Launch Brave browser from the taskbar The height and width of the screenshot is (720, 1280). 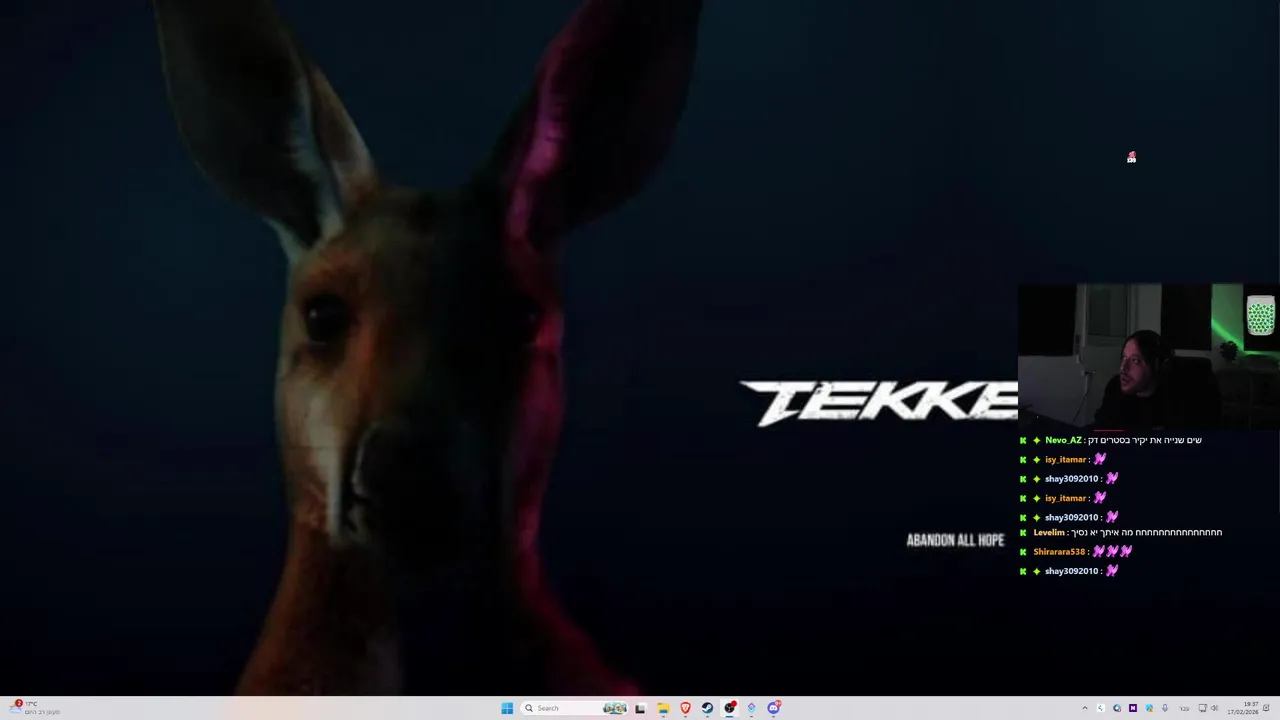[x=685, y=708]
